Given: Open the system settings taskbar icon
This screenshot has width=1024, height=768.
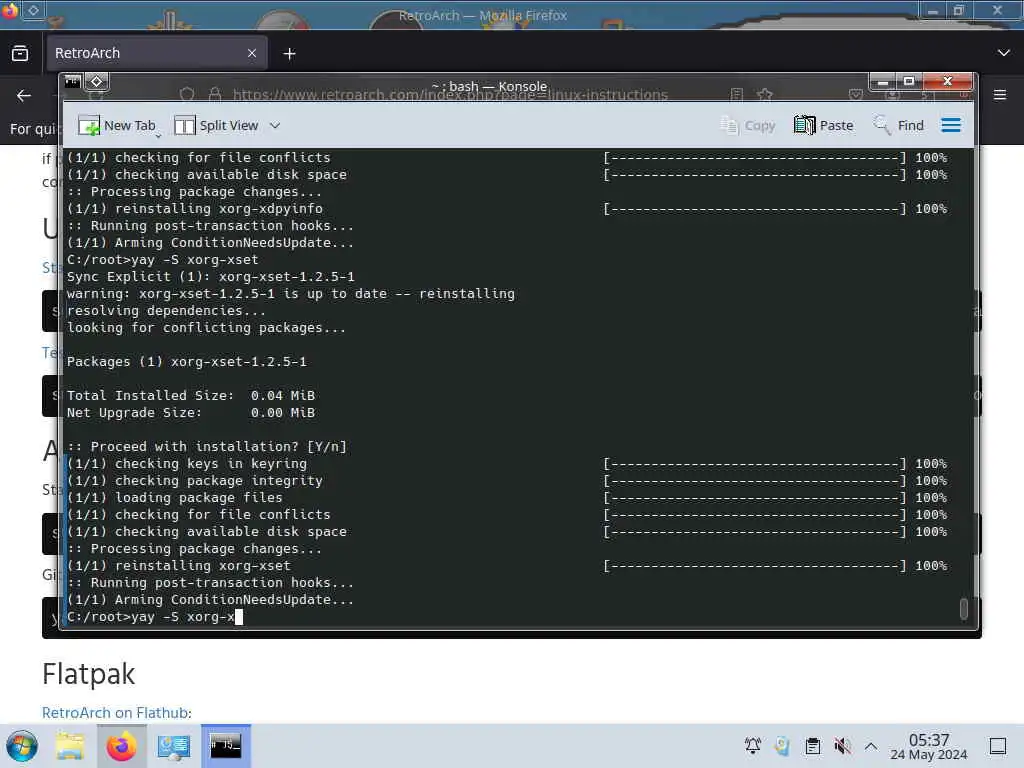Looking at the screenshot, I should [x=174, y=746].
